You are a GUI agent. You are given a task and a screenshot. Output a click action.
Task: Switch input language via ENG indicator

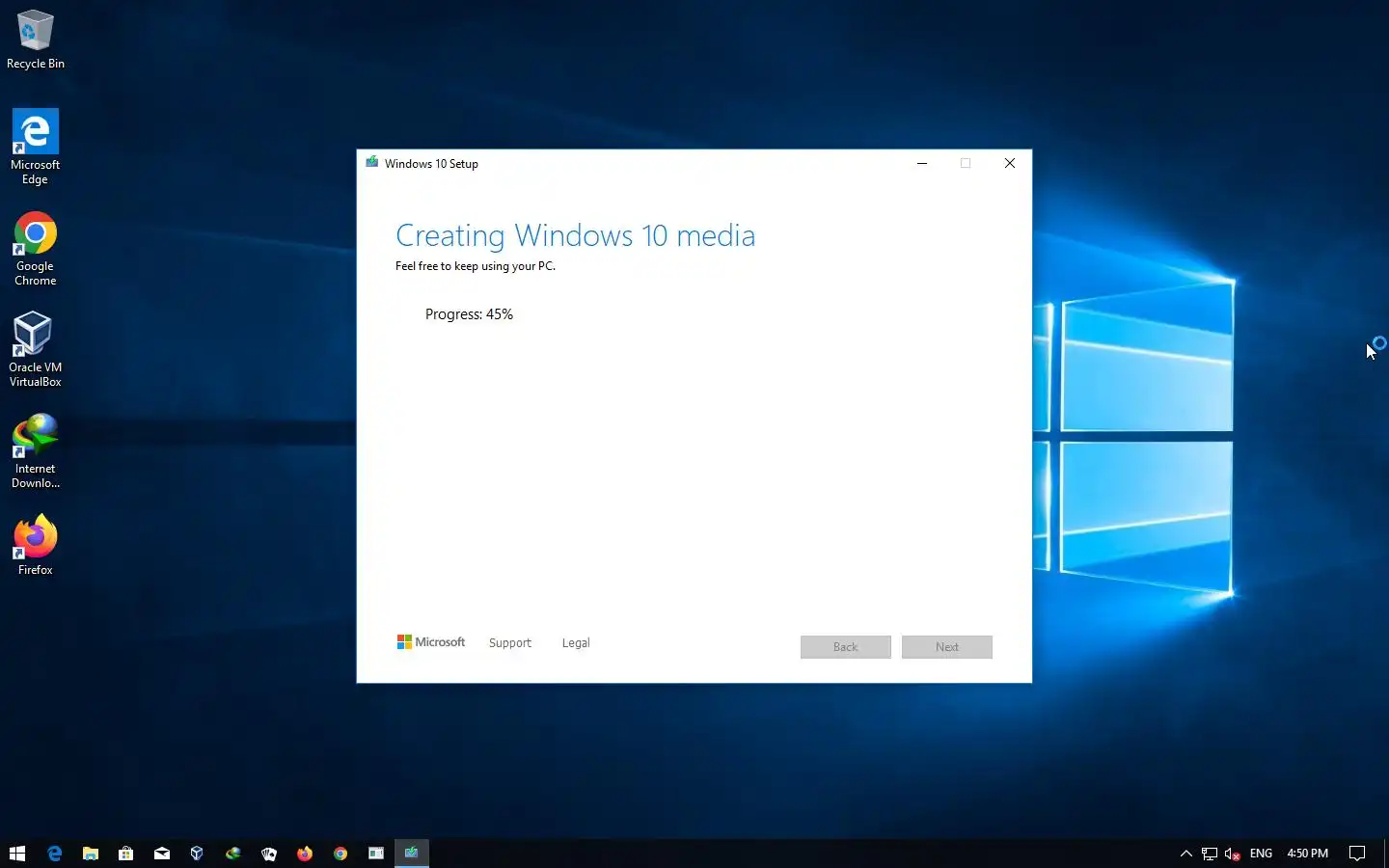click(x=1261, y=854)
